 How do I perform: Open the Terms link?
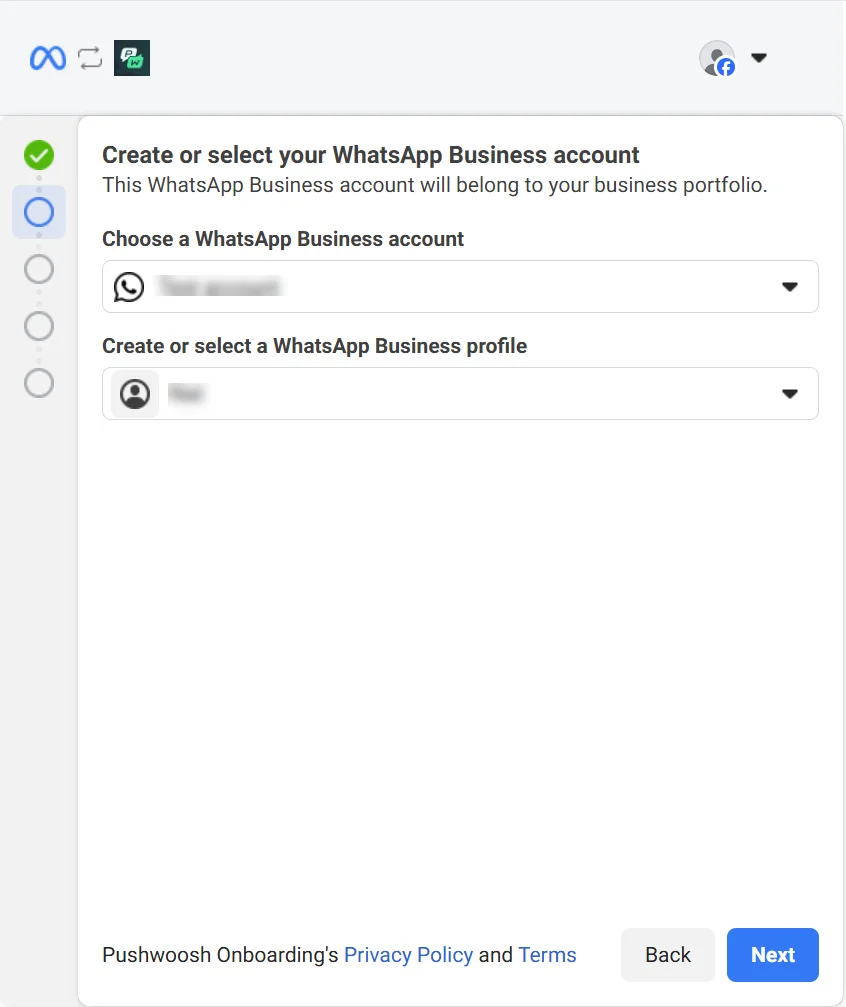point(547,955)
